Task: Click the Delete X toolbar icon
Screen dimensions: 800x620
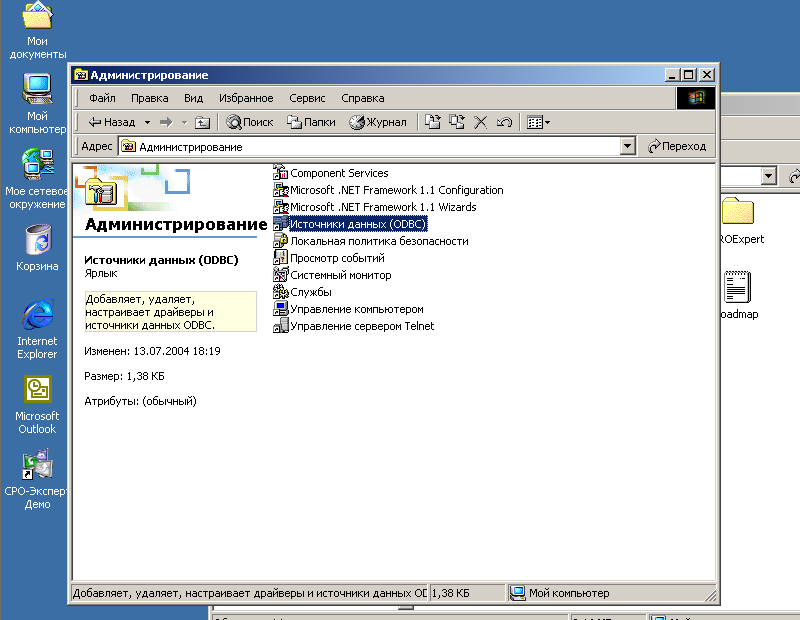Action: (480, 122)
